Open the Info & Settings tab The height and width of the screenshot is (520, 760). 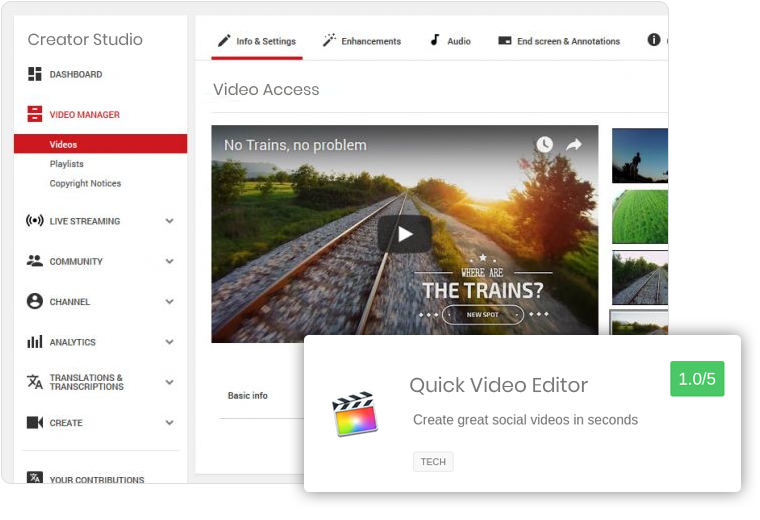pos(257,42)
